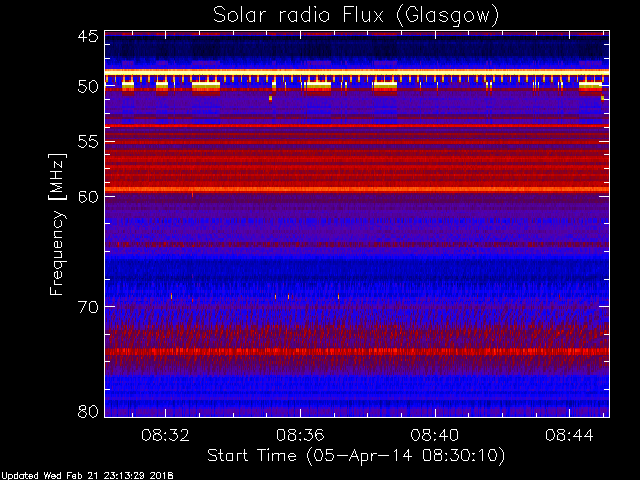Image resolution: width=640 pixels, height=480 pixels.
Task: Click the 08:32 time axis label
Action: pos(165,435)
